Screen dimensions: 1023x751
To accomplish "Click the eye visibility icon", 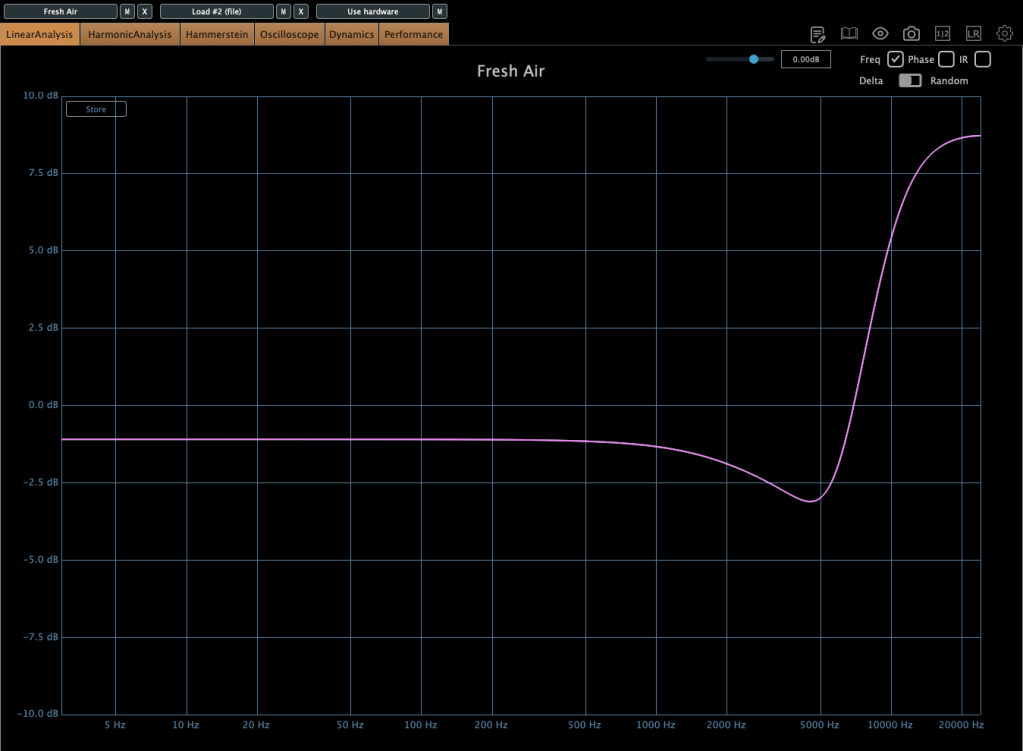I will tap(880, 34).
